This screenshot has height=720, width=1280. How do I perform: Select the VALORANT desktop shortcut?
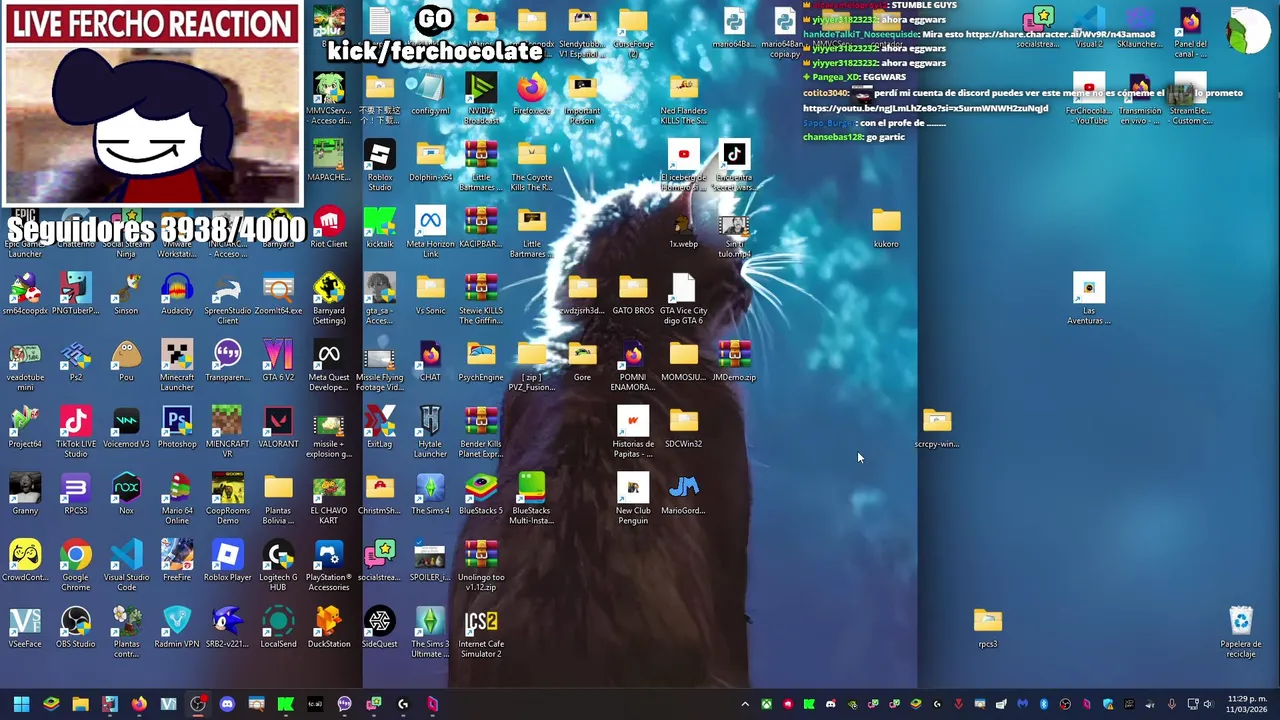click(278, 428)
